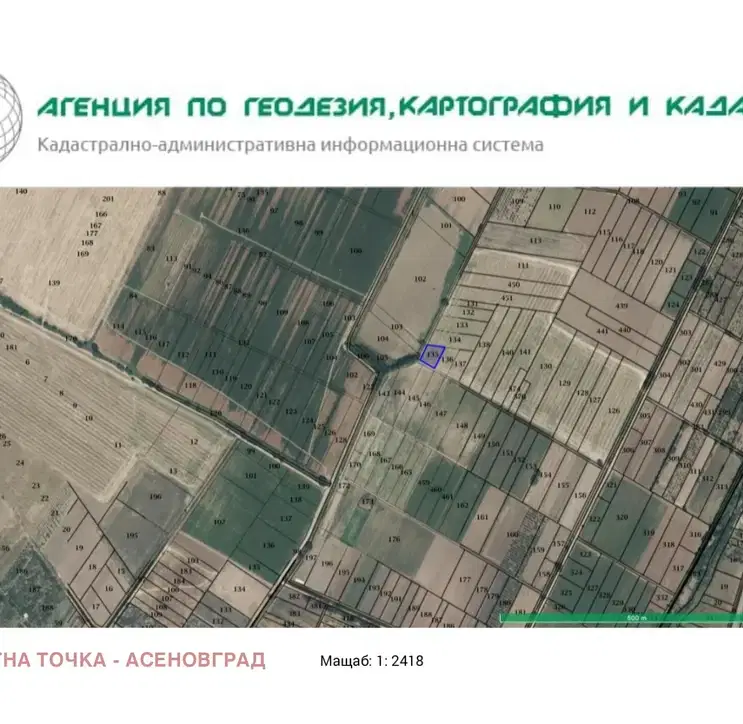Select parcel labeled 320

tap(622, 517)
